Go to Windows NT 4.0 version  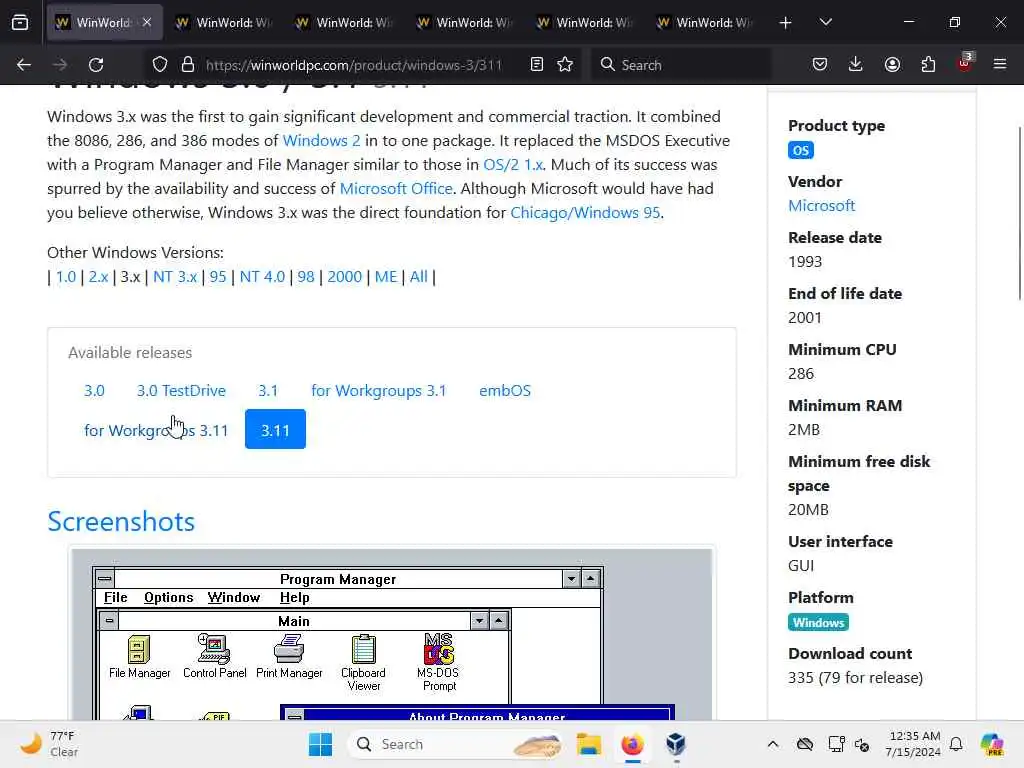click(262, 277)
